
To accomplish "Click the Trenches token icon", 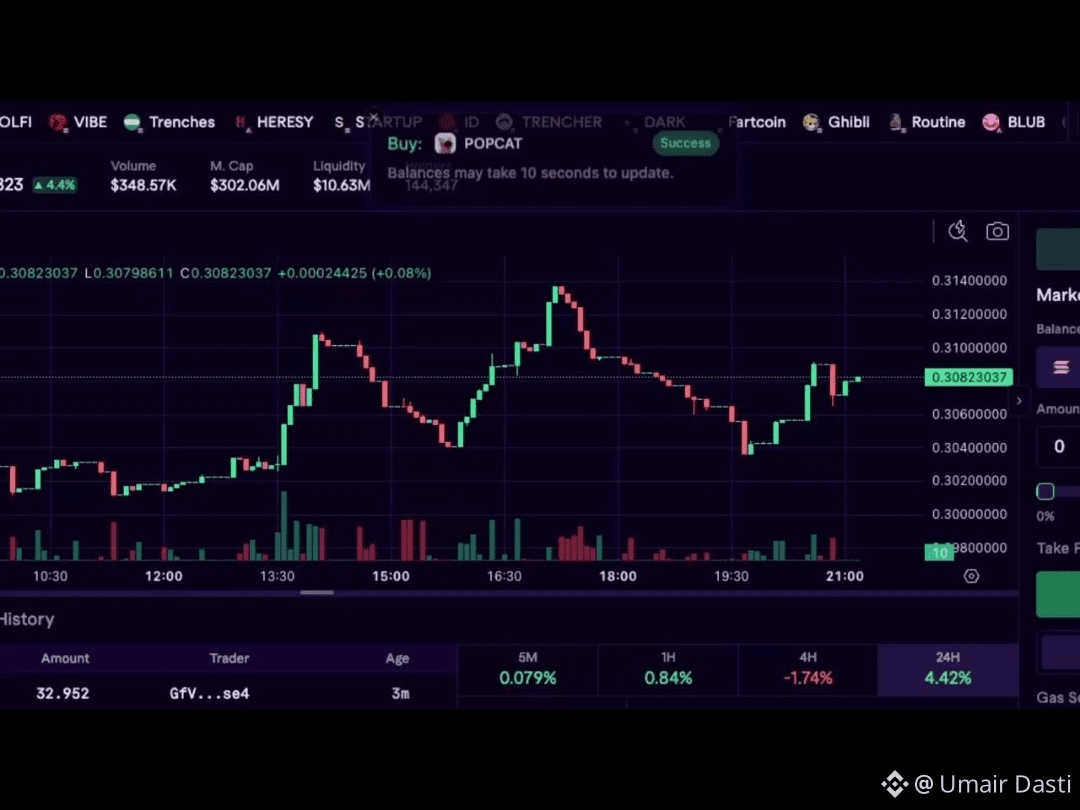I will [x=132, y=123].
